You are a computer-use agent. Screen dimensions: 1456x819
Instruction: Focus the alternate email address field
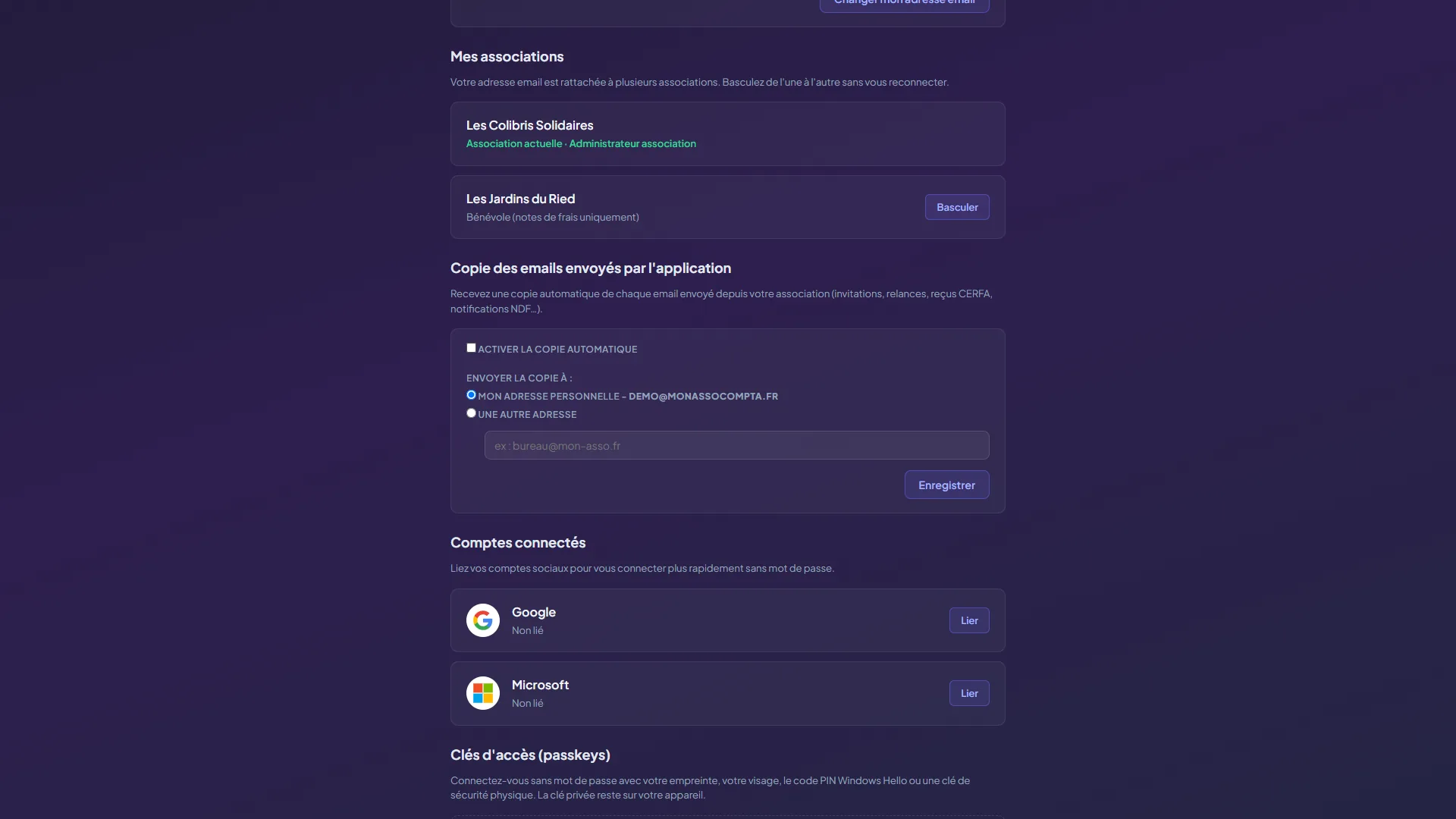click(736, 445)
